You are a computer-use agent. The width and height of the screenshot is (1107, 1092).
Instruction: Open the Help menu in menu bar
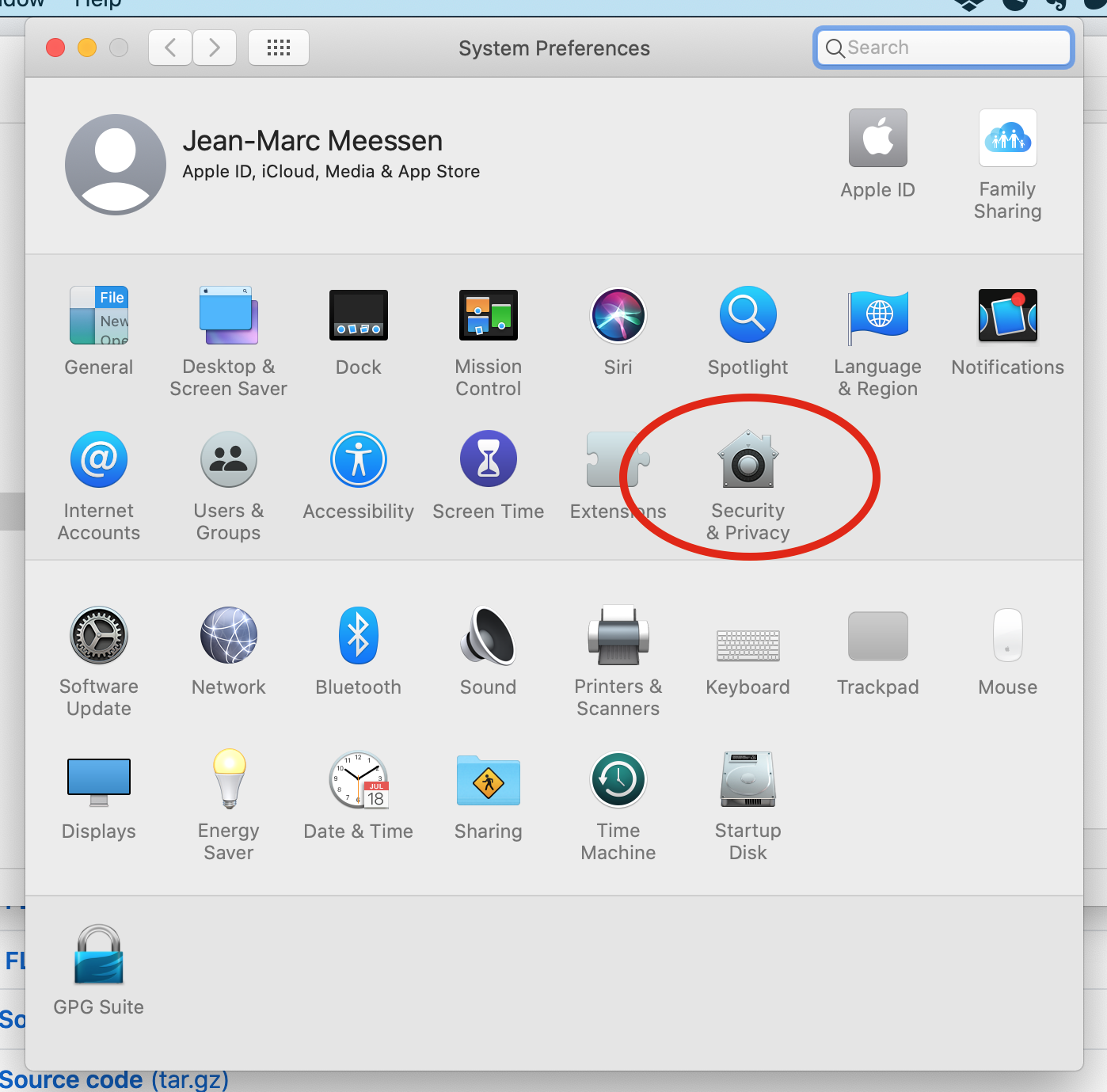[98, 4]
